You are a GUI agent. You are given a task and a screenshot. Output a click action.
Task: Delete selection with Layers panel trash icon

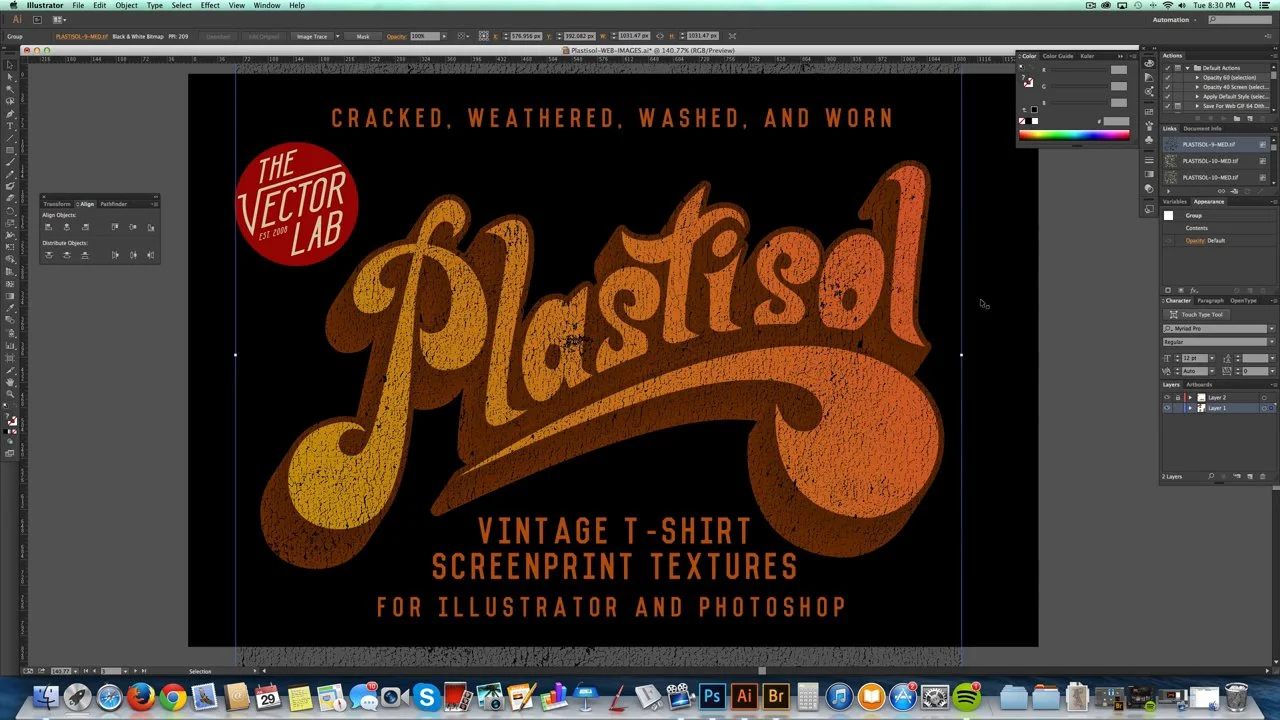1263,476
